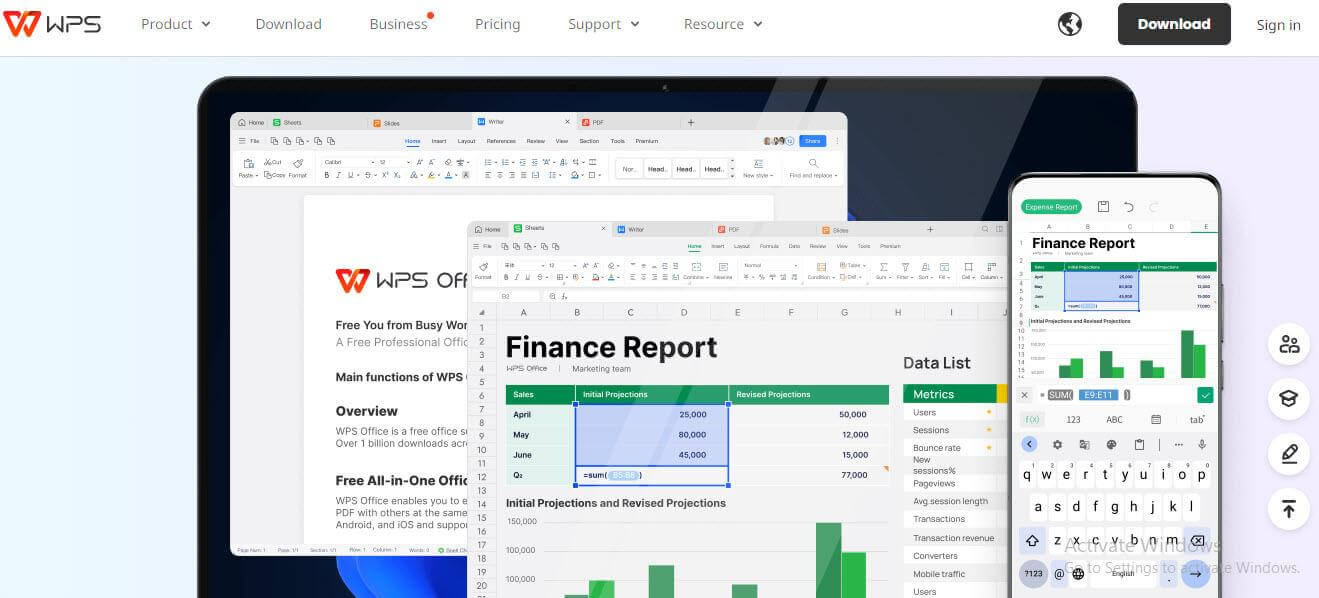
Task: Toggle italic formatting in the Sheets toolbar
Action: (517, 277)
